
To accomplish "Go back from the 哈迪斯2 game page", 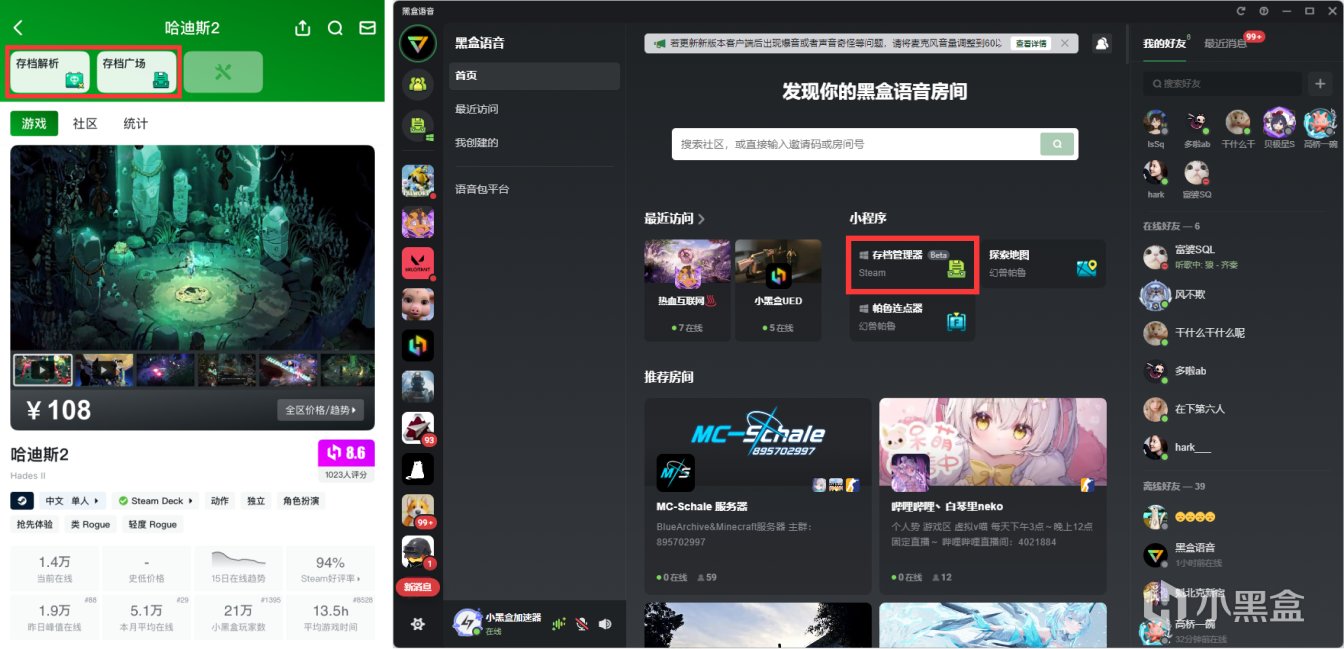I will pos(18,28).
